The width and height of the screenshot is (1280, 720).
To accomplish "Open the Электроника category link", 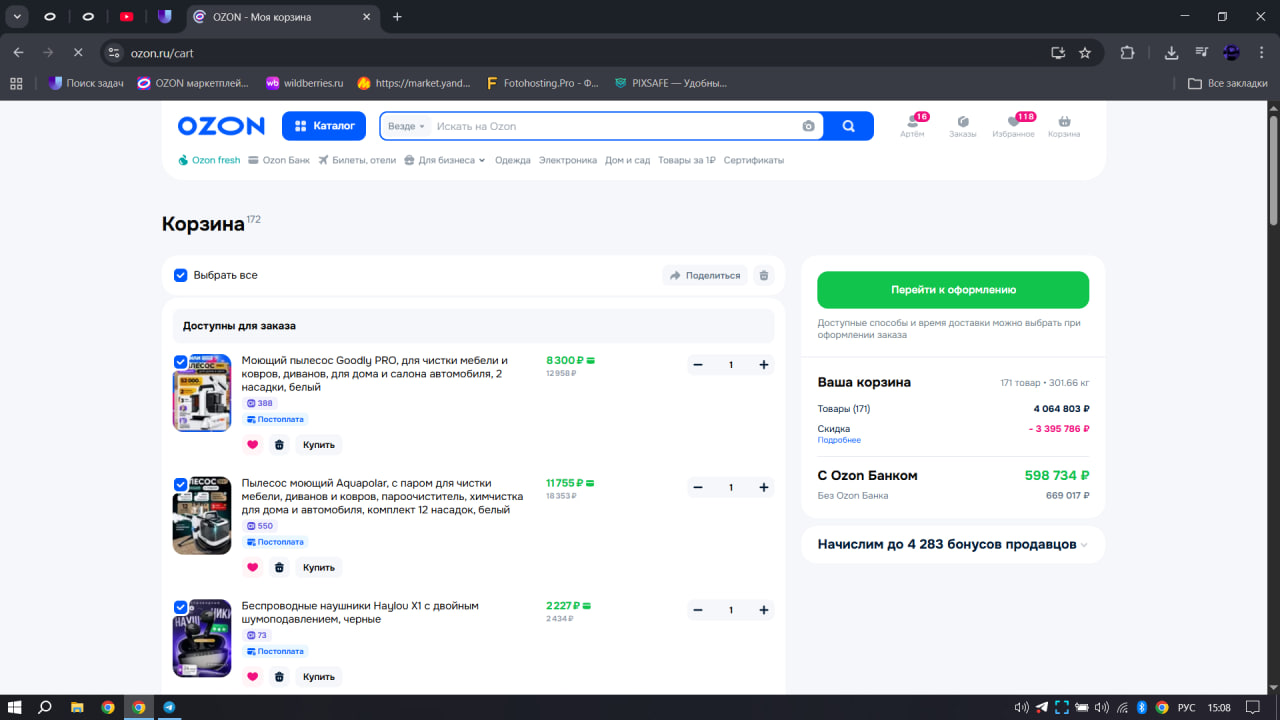I will click(567, 160).
